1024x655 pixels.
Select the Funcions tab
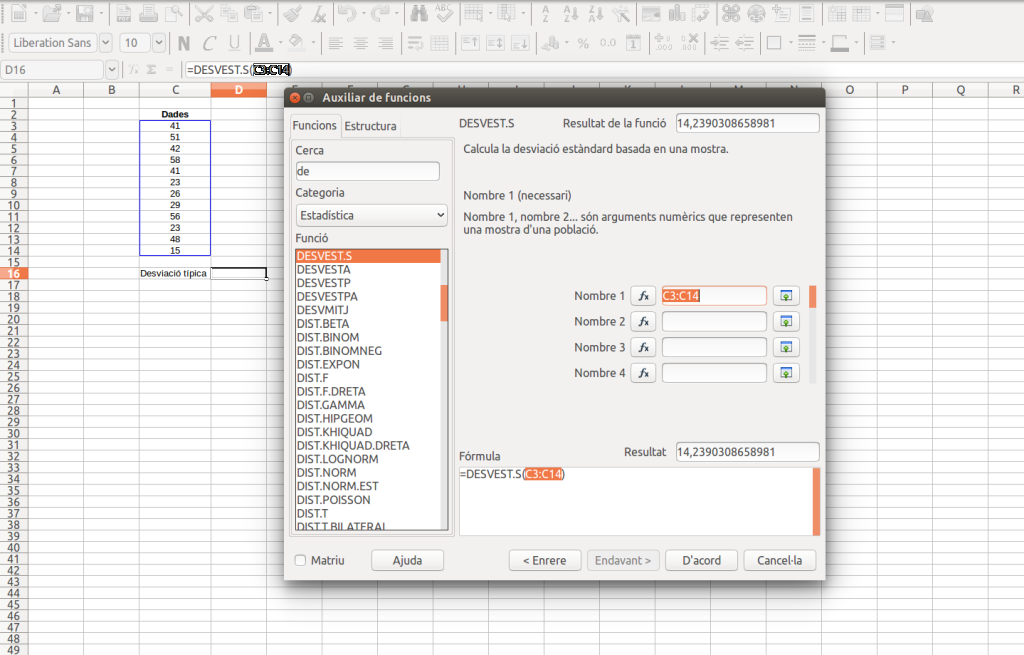pos(314,126)
